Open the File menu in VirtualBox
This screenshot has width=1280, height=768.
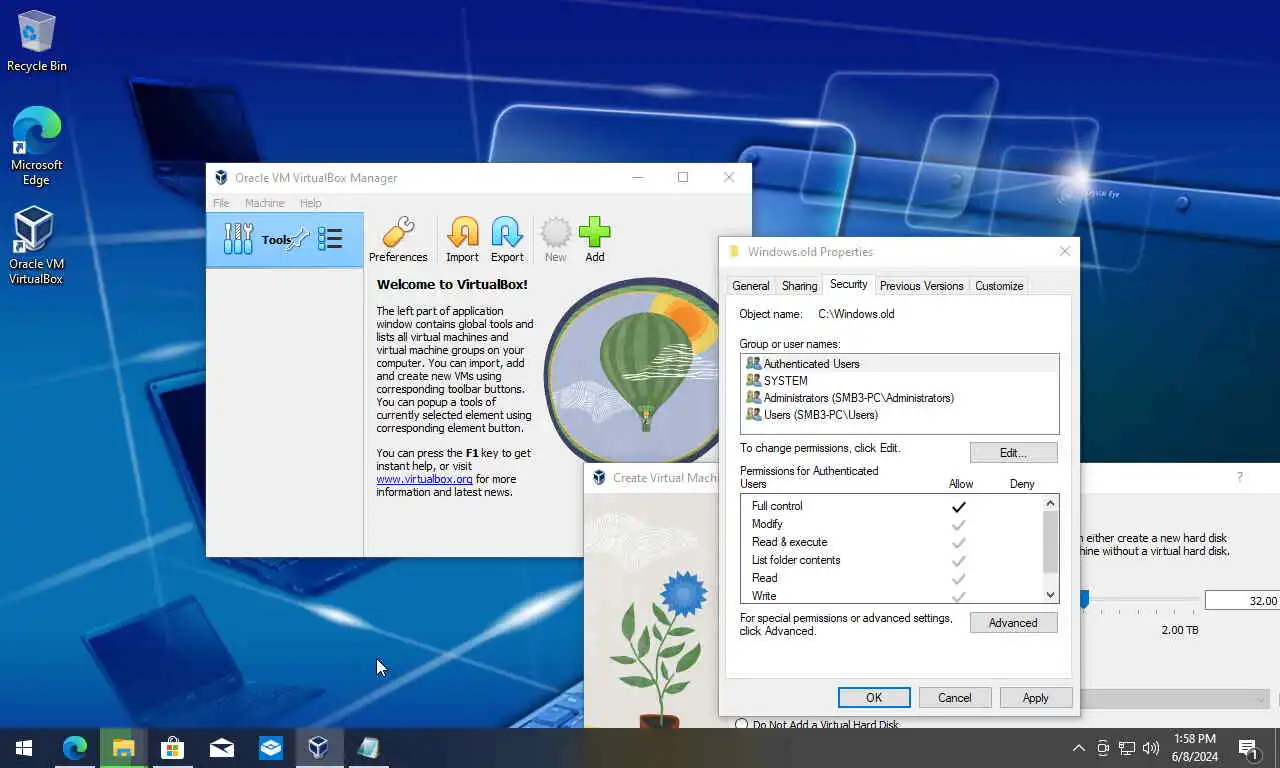click(x=221, y=203)
